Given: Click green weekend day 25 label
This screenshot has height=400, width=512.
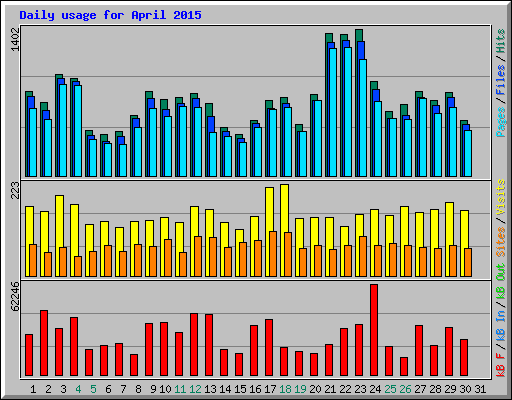Looking at the screenshot, I should 390,389.
